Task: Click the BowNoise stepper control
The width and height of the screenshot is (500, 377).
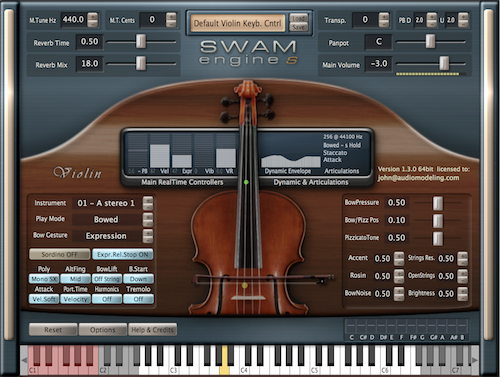Action: tap(399, 294)
